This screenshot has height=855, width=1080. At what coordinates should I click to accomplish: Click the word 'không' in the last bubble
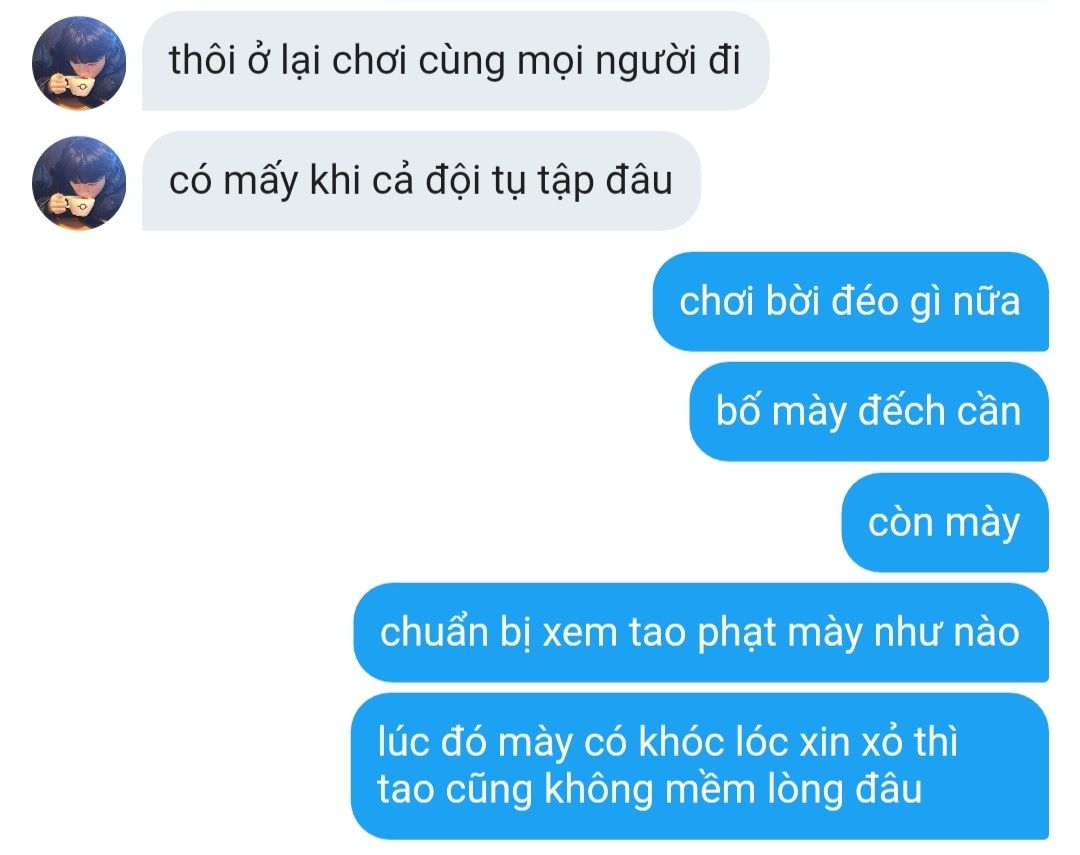click(599, 789)
